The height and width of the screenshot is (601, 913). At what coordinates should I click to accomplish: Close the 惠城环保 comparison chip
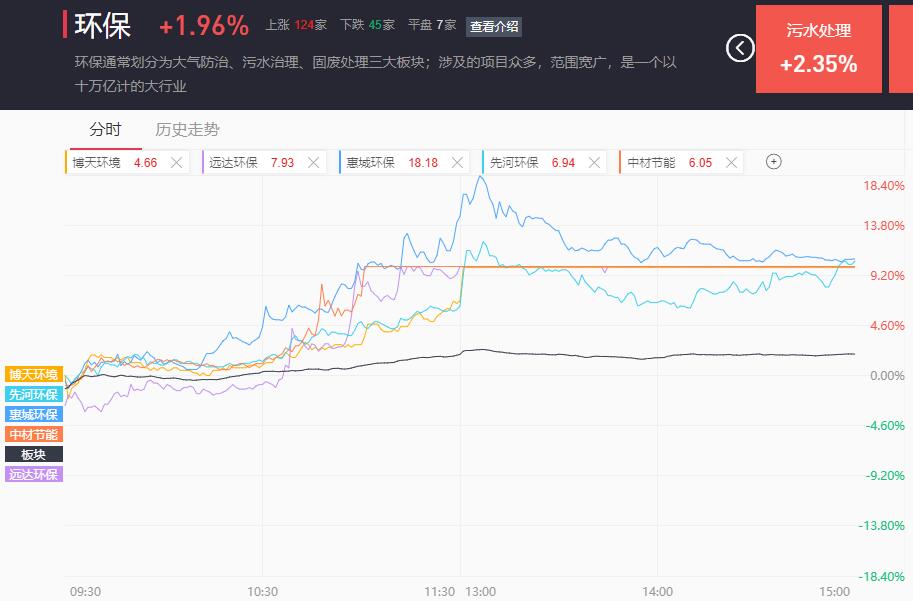coord(458,162)
